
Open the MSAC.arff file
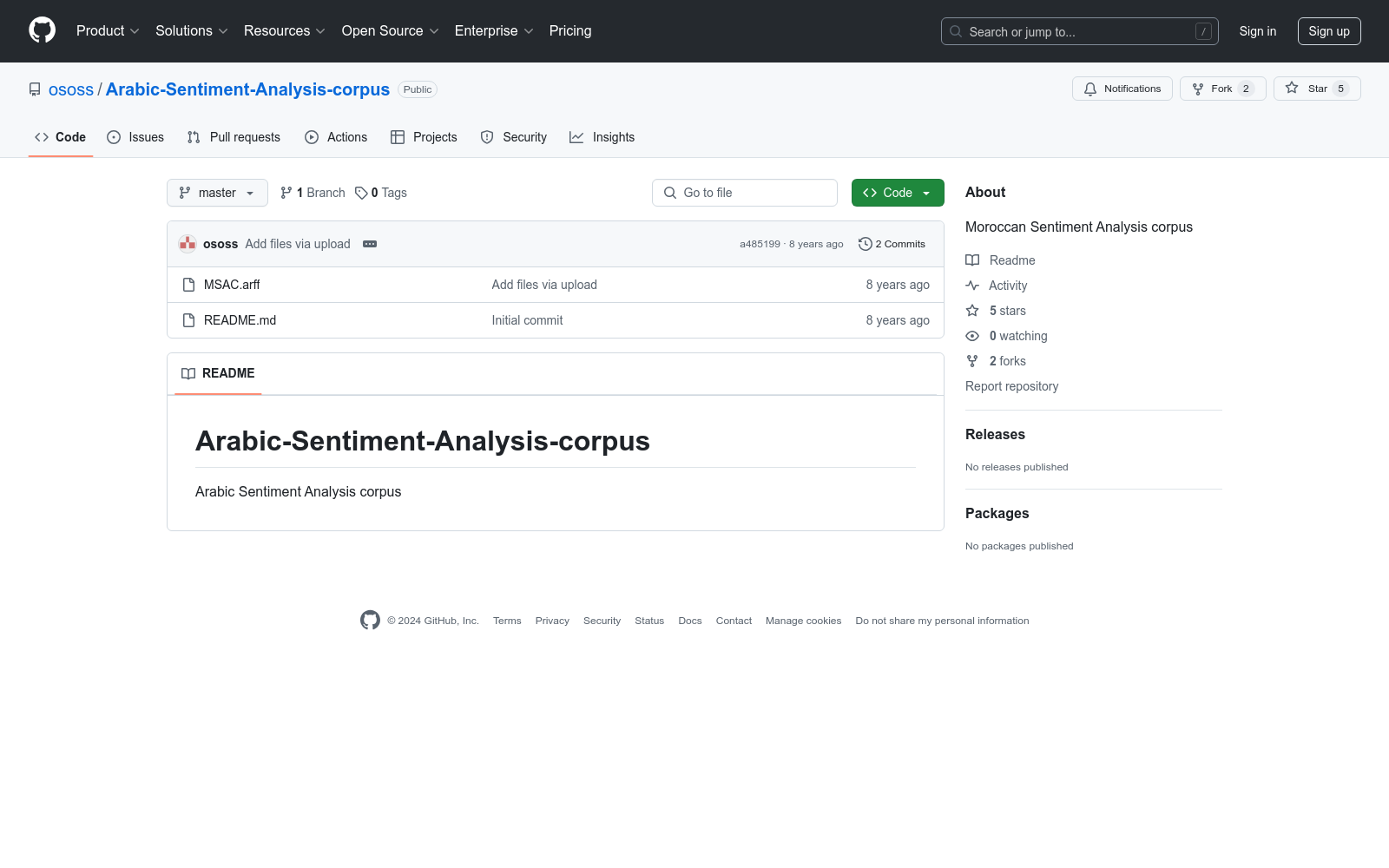232,285
